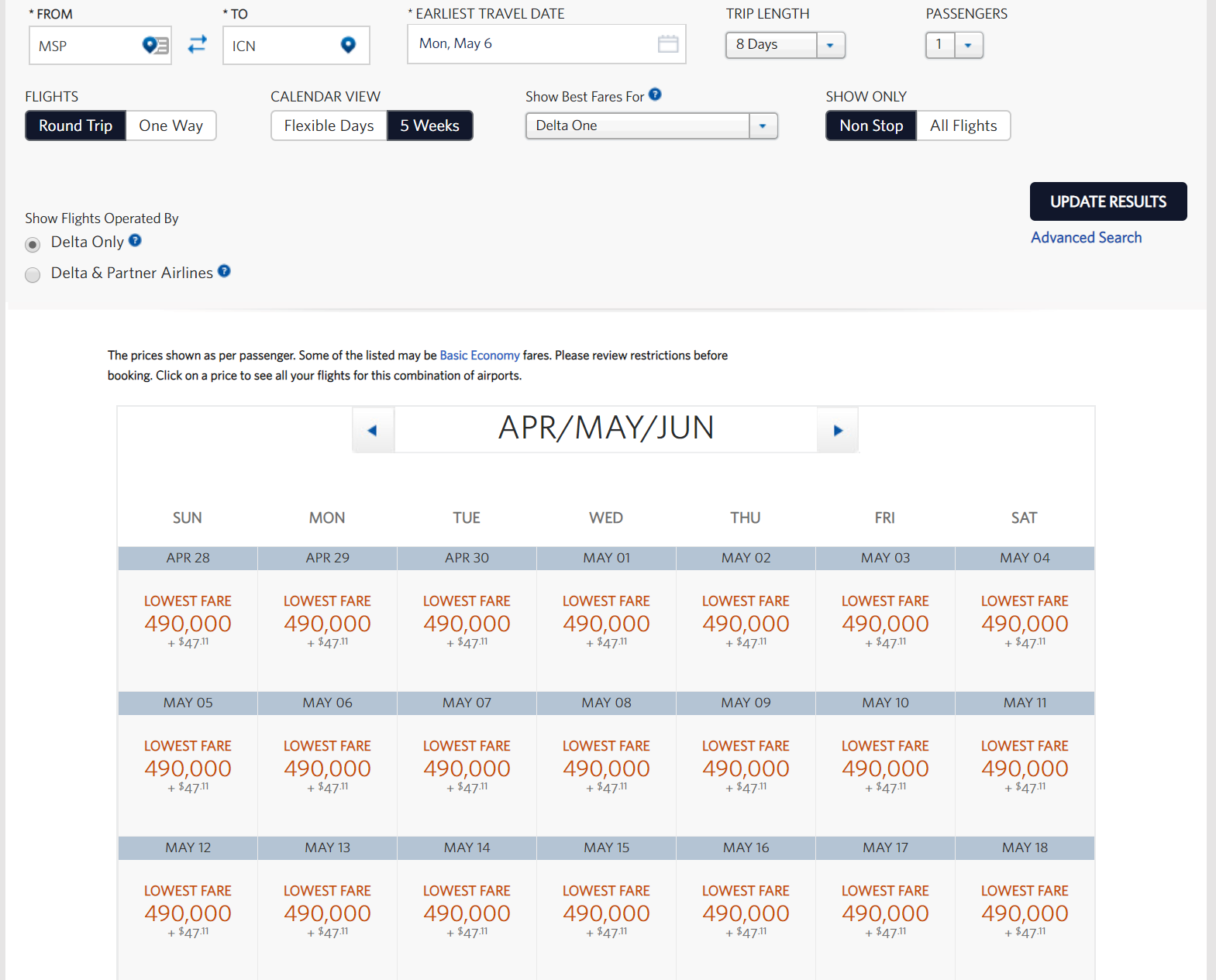Switch to Flexible Days calendar view
This screenshot has width=1216, height=980.
click(x=329, y=126)
